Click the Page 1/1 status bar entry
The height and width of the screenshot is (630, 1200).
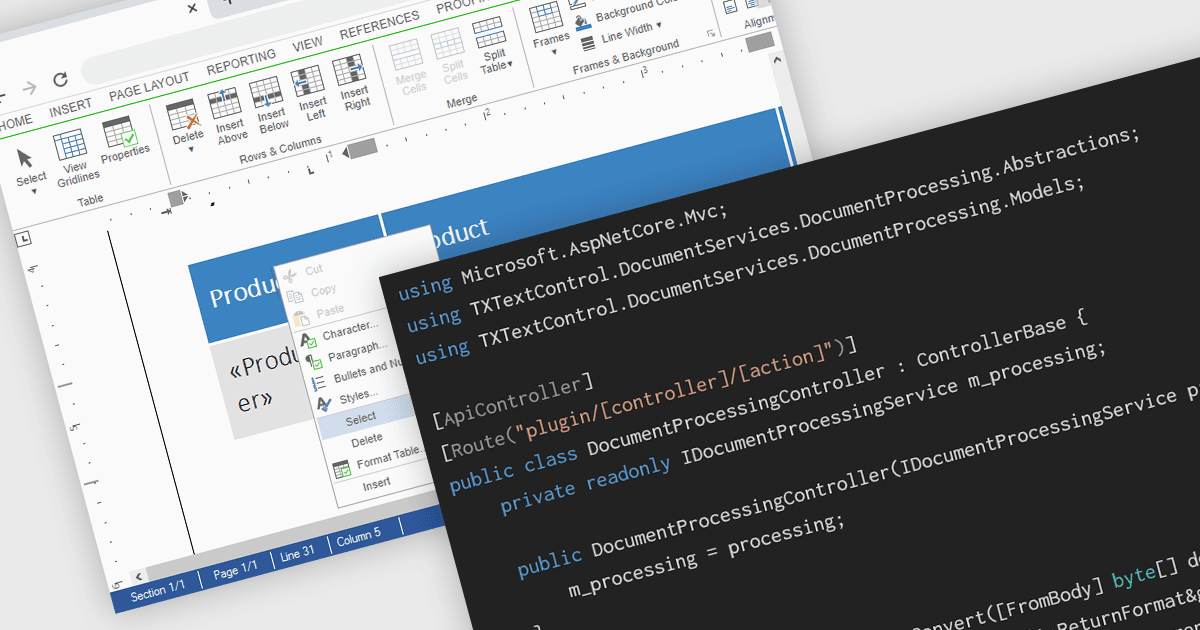pyautogui.click(x=236, y=569)
